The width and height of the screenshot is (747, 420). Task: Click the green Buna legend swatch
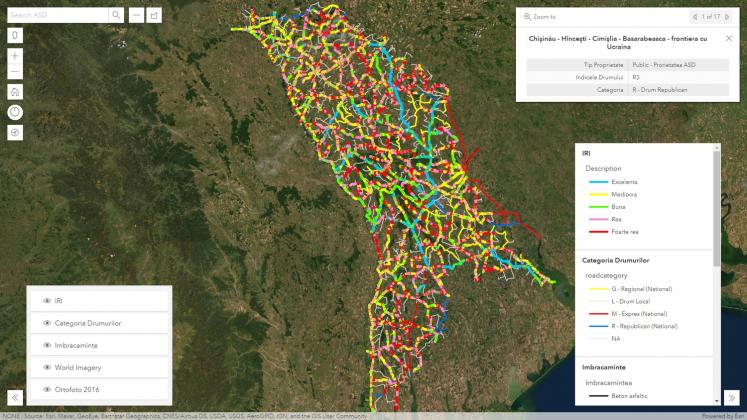[x=598, y=207]
